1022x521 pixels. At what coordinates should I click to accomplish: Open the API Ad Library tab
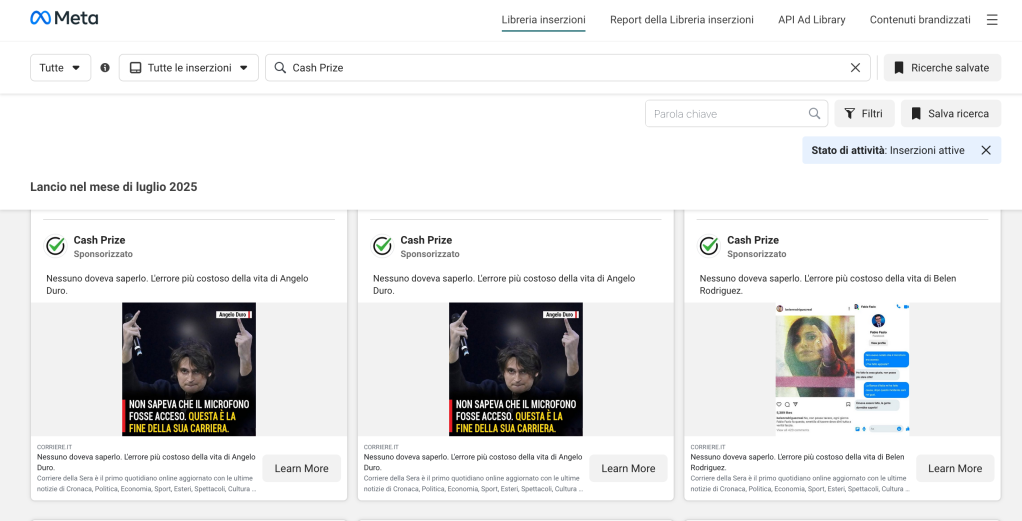(811, 20)
